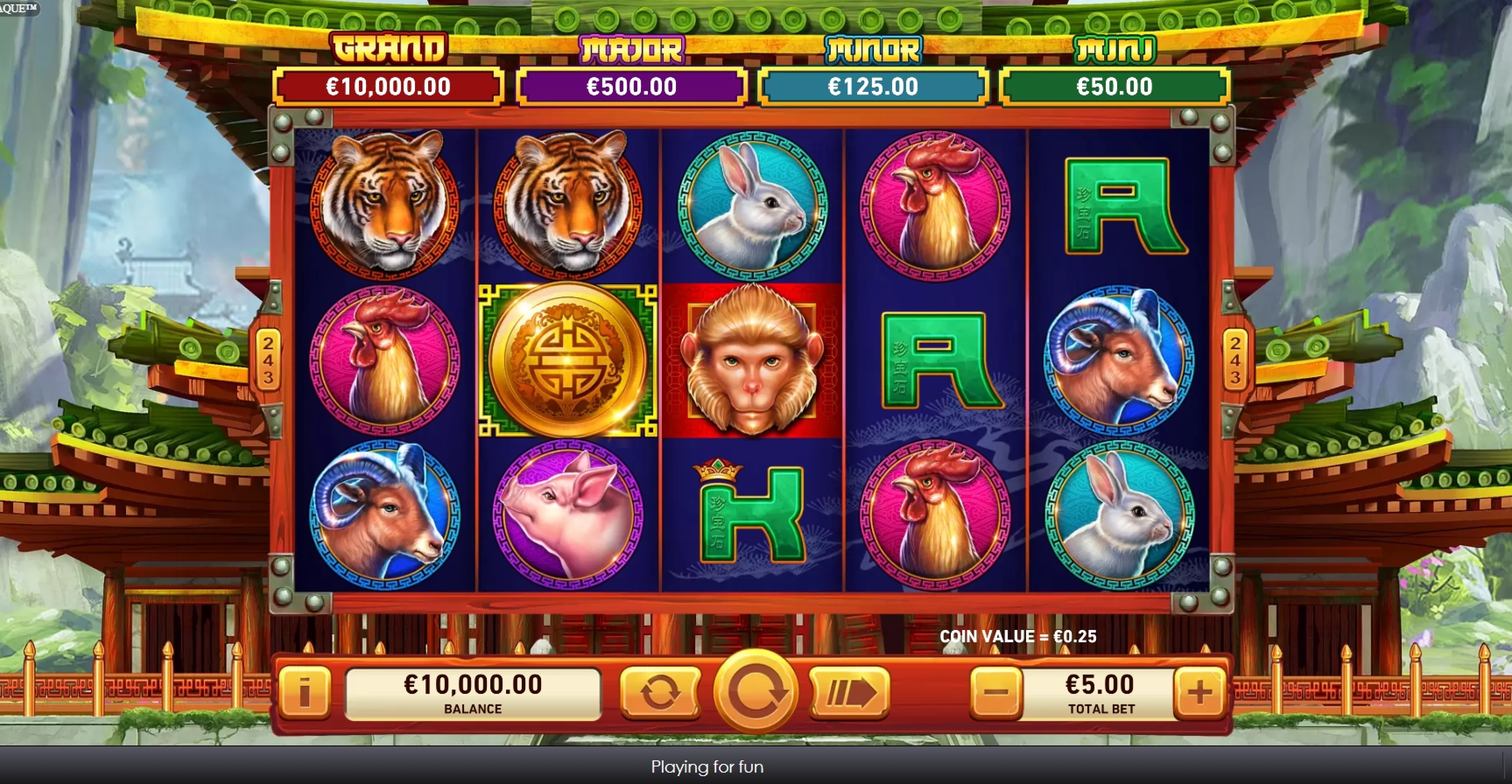Click the gold coin scatter symbol

568,360
